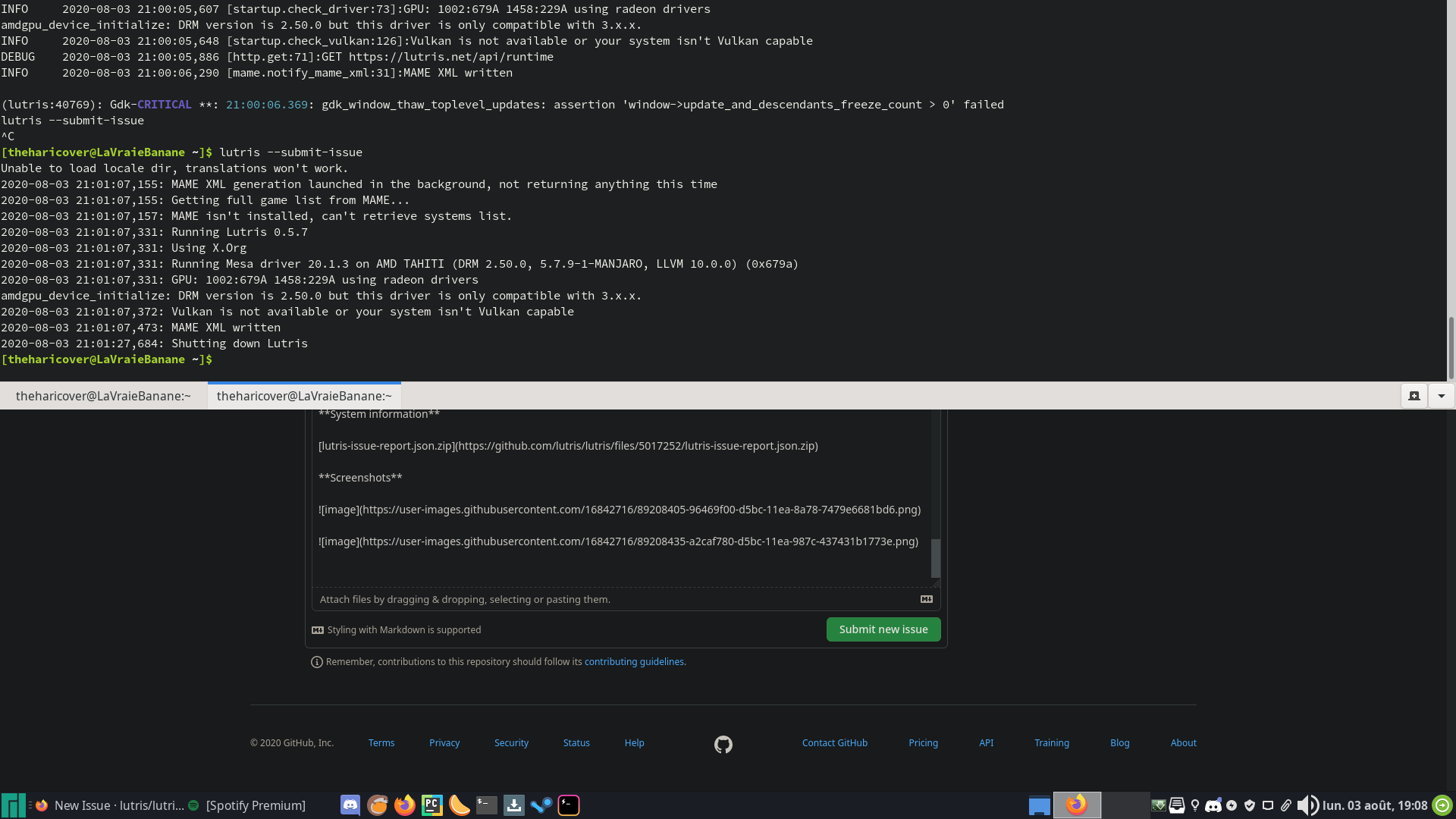Switch to the first terminal tab
This screenshot has width=1456, height=819.
(103, 396)
